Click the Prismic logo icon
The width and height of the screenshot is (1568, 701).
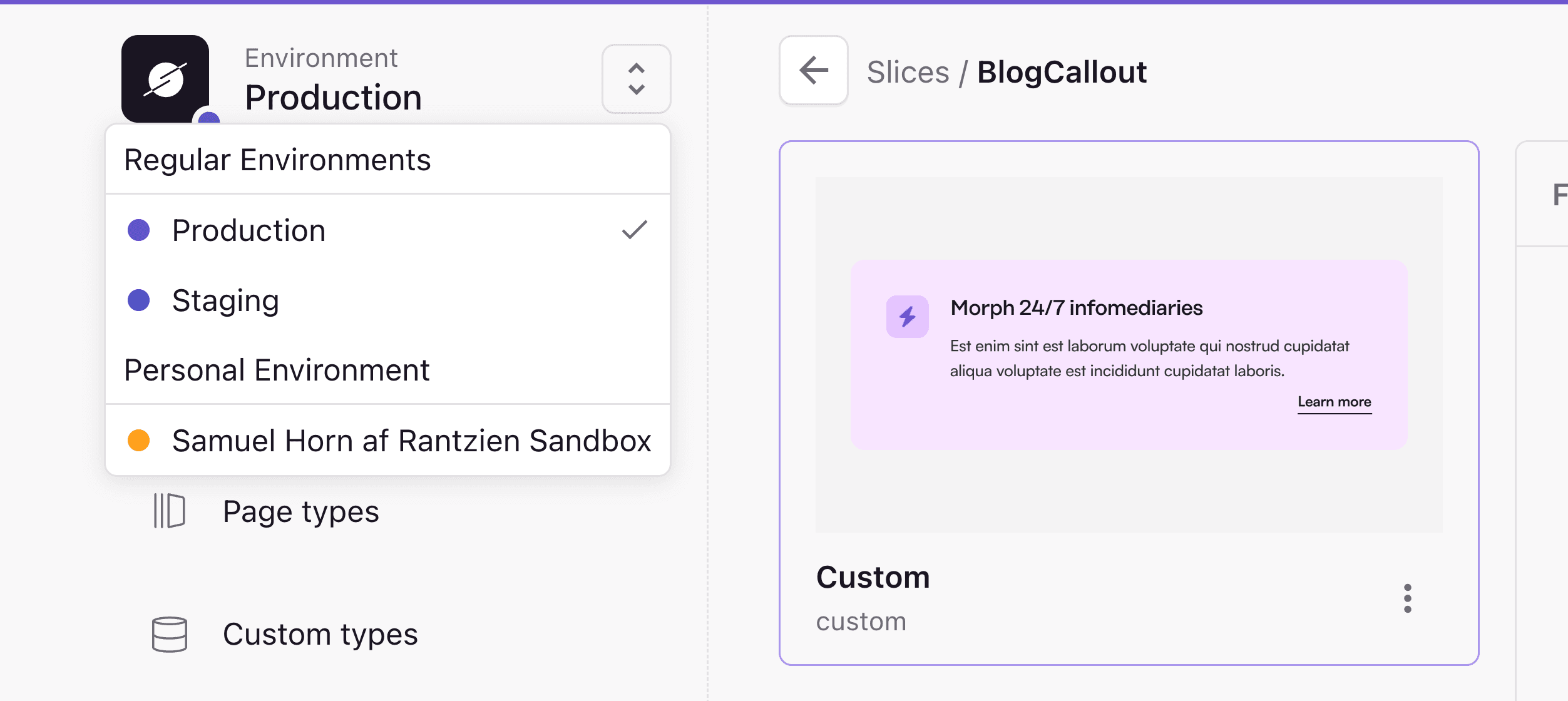tap(166, 78)
